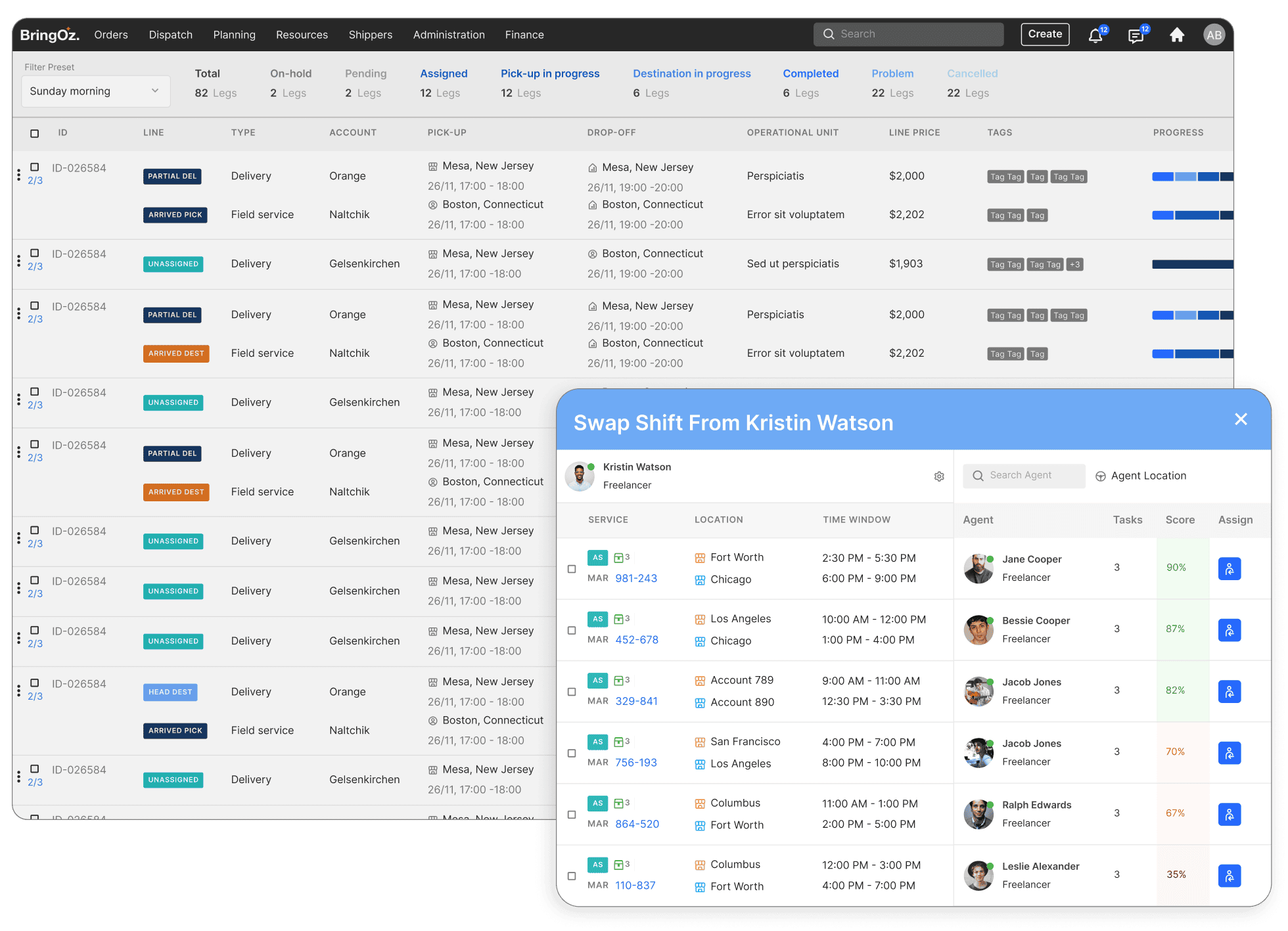The height and width of the screenshot is (931, 1288).
Task: Click the progress bar of first Perspiciatis row
Action: click(1192, 177)
